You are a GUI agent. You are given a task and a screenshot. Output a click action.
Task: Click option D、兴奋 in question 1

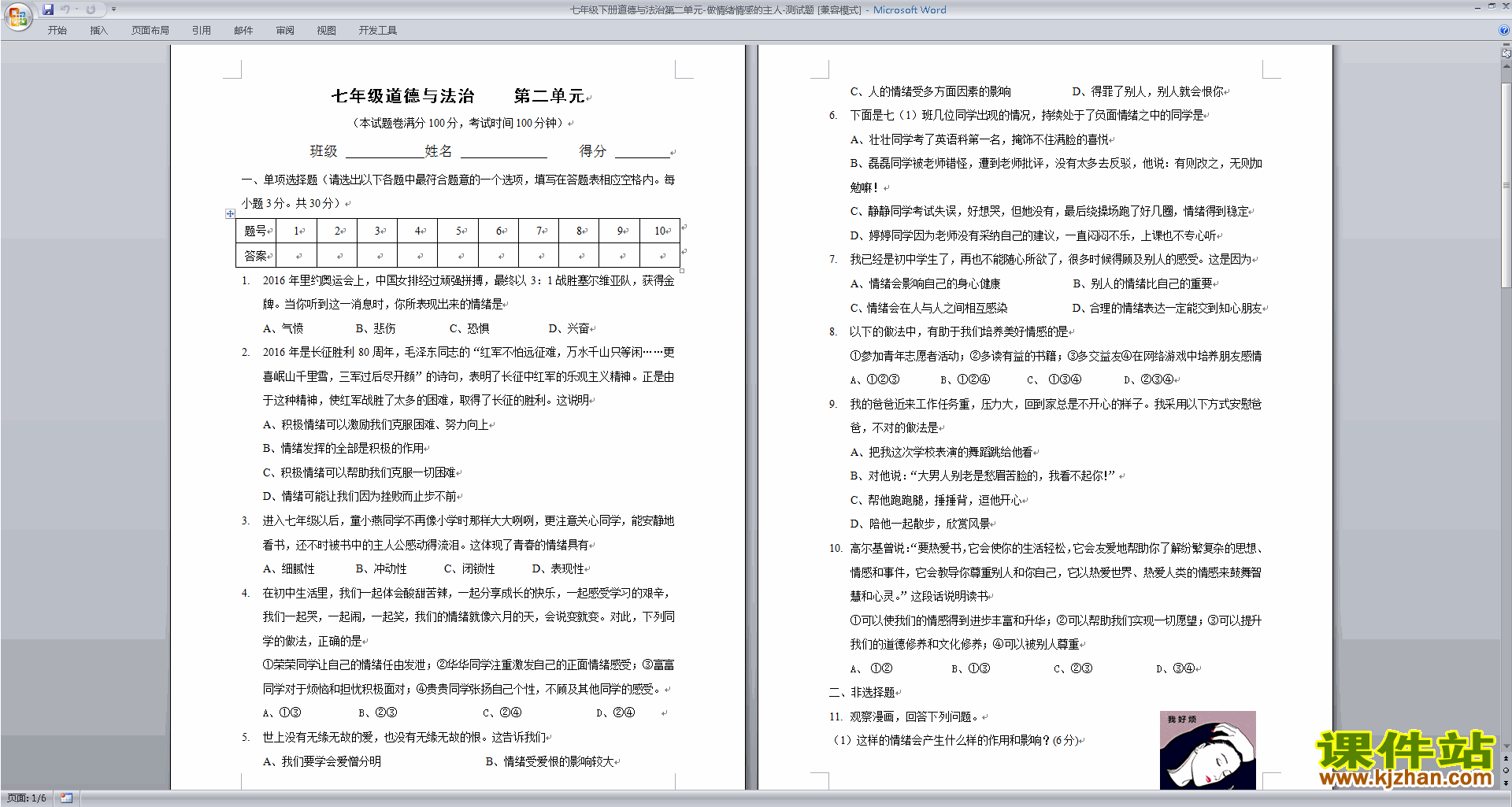569,328
